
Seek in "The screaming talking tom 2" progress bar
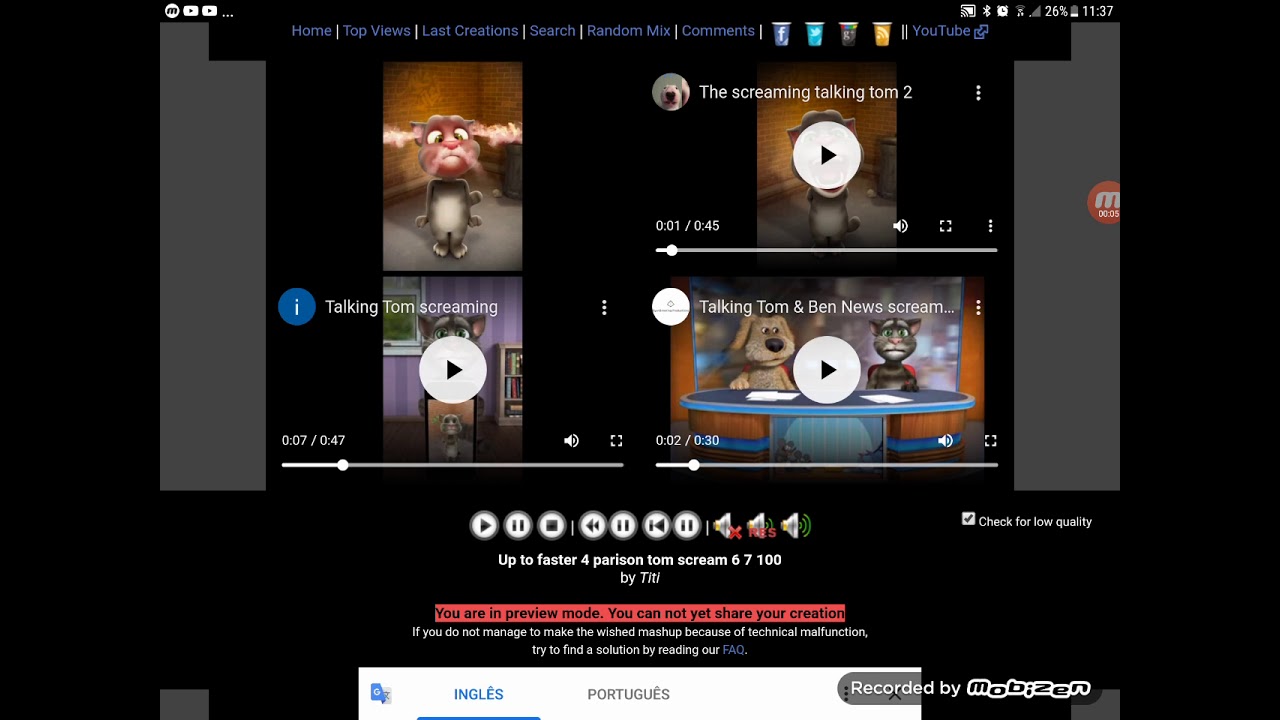[x=827, y=250]
